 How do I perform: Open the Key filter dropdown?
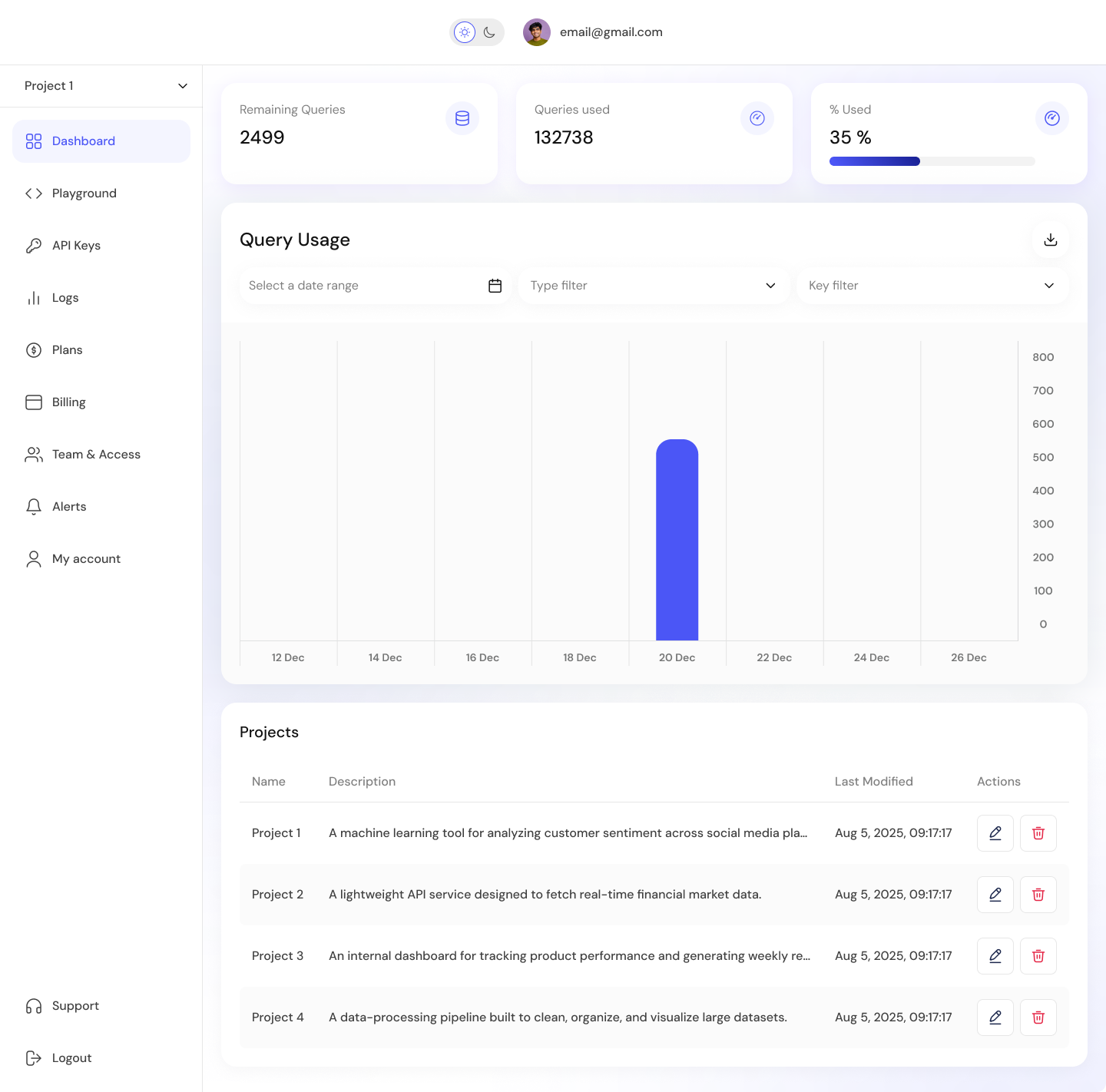coord(932,286)
